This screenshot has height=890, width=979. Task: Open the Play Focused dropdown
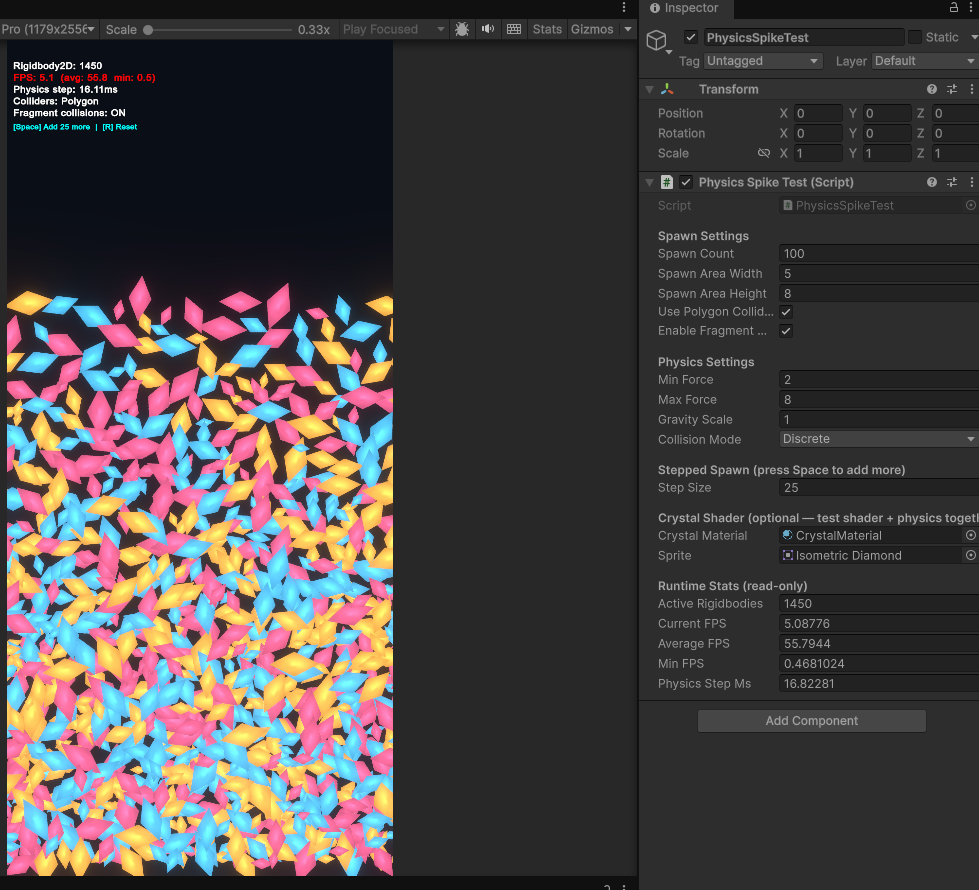click(393, 29)
